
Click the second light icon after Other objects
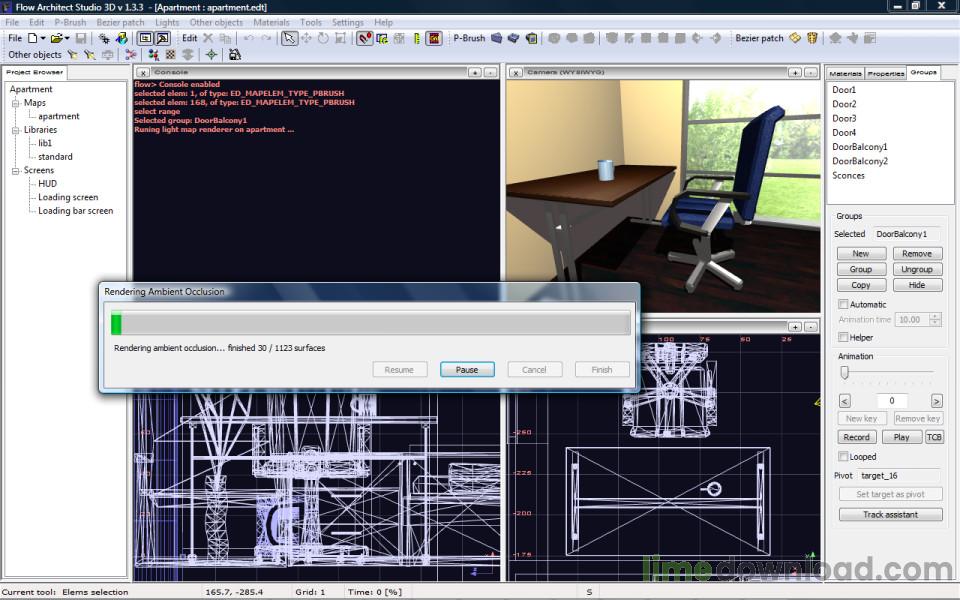tap(90, 54)
